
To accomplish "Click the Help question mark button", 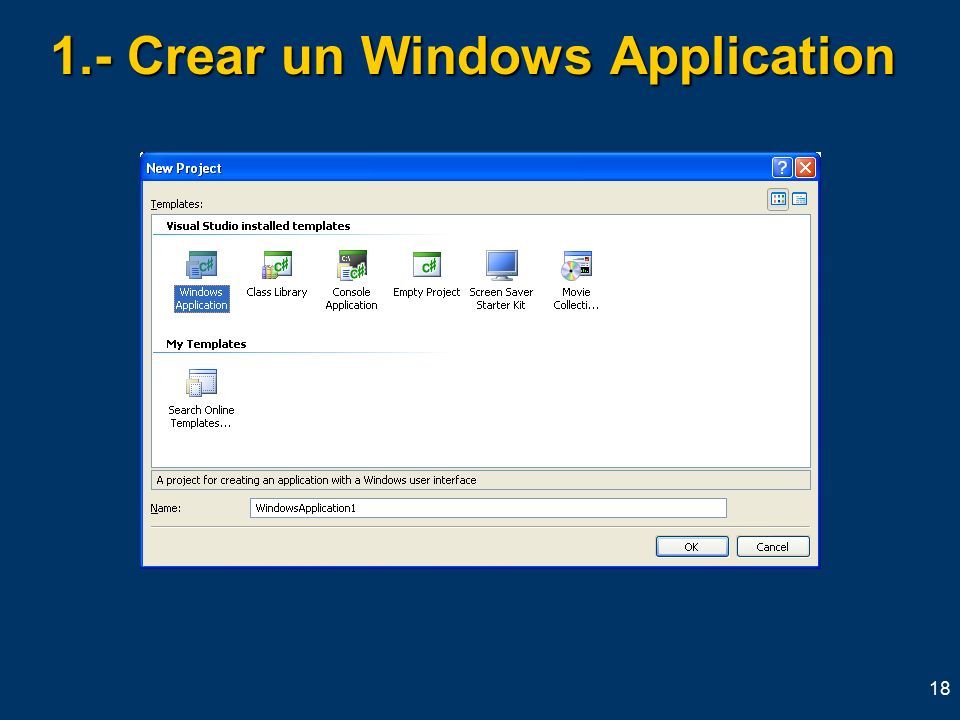I will point(782,167).
